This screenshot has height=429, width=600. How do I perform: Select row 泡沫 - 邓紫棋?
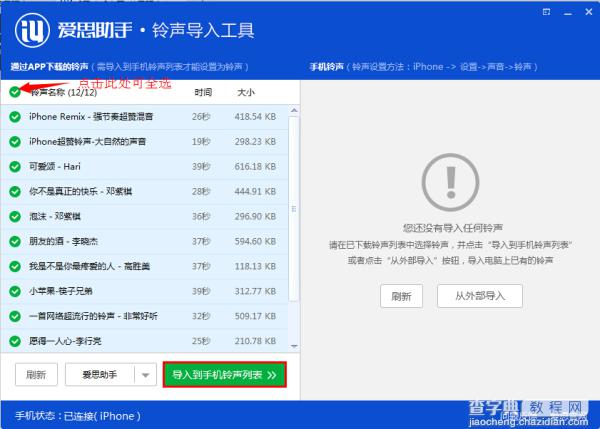point(145,216)
